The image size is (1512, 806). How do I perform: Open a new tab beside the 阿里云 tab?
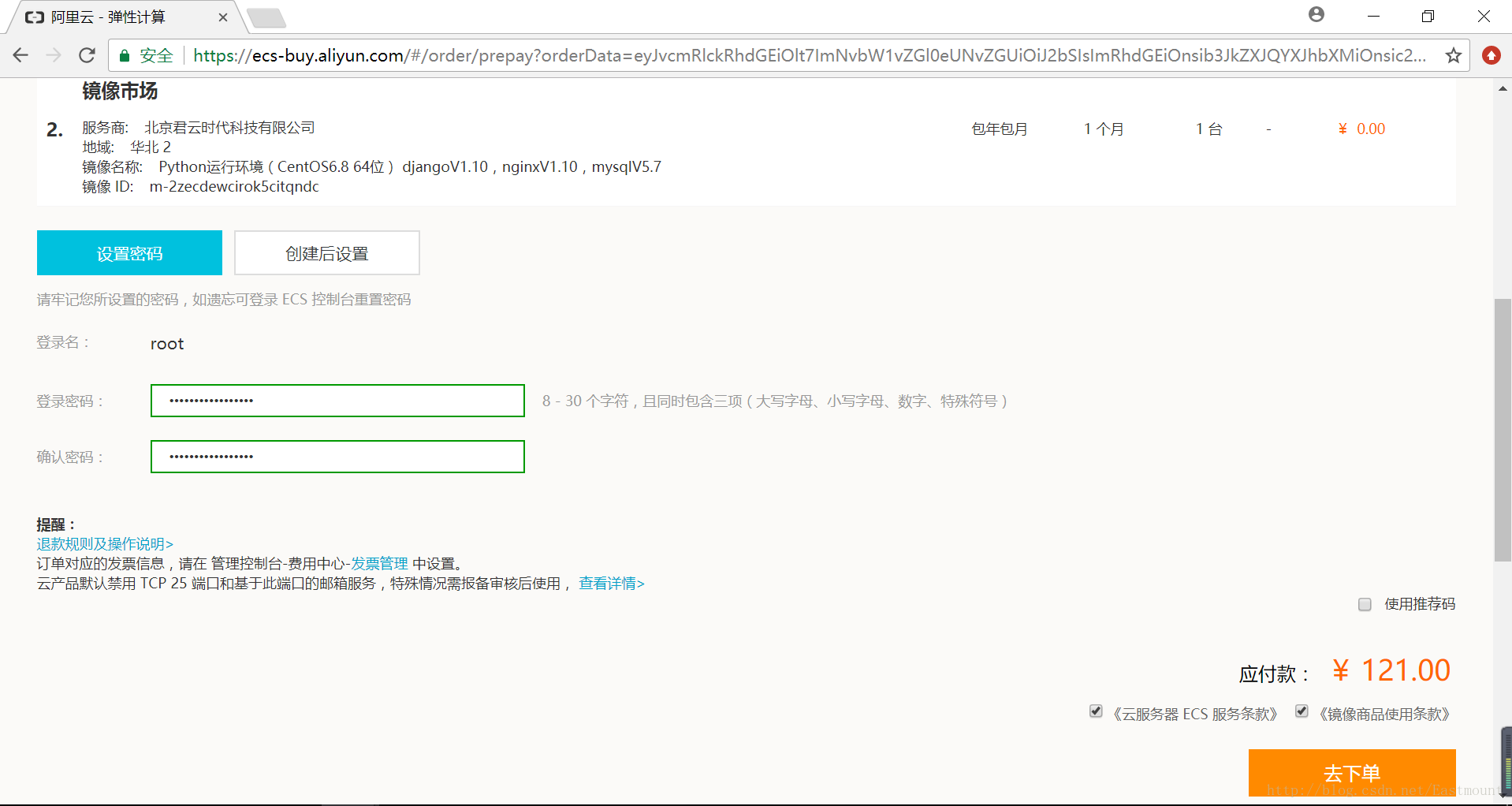[x=266, y=17]
